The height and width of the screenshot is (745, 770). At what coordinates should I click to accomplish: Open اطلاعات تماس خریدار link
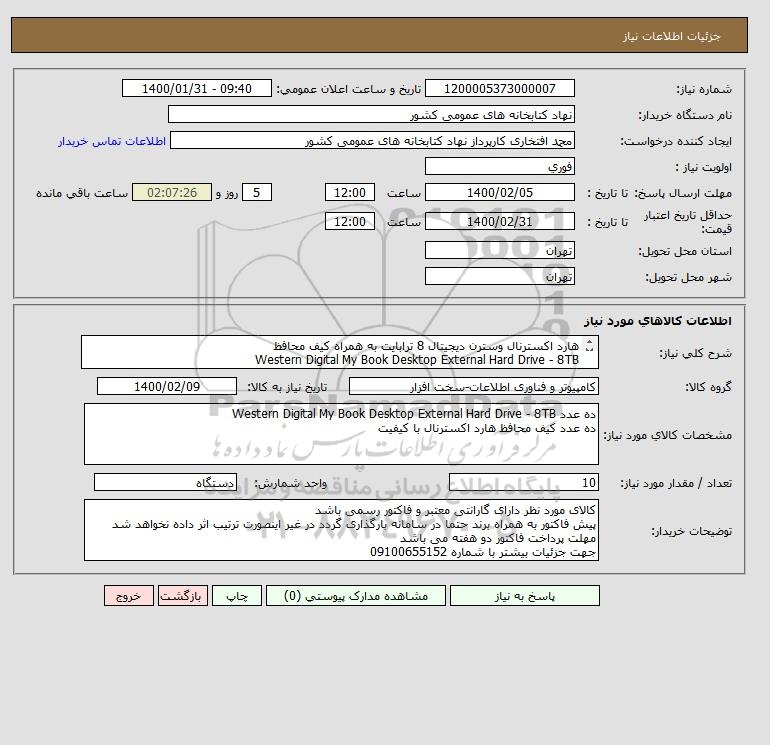(x=112, y=141)
